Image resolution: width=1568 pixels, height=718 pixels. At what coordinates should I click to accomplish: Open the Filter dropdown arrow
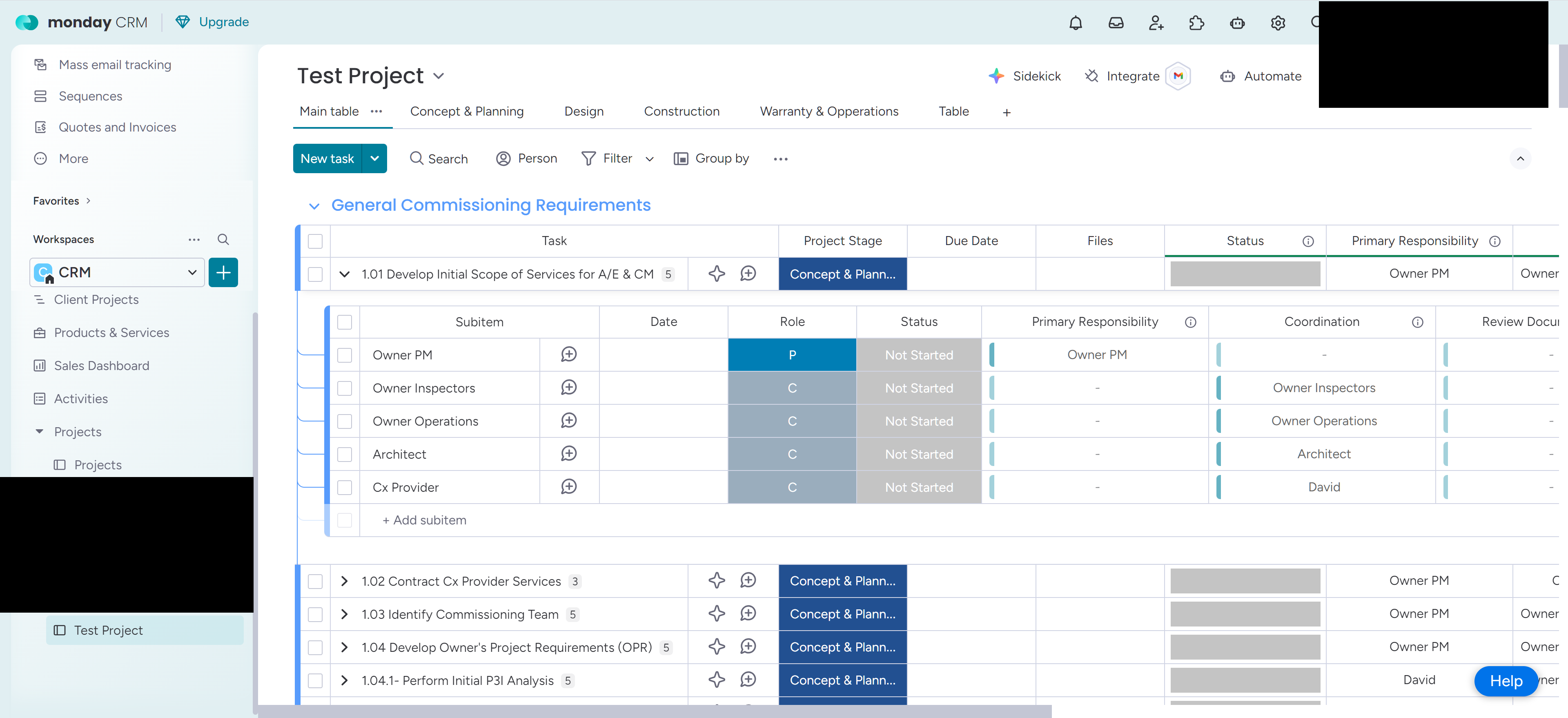point(650,159)
